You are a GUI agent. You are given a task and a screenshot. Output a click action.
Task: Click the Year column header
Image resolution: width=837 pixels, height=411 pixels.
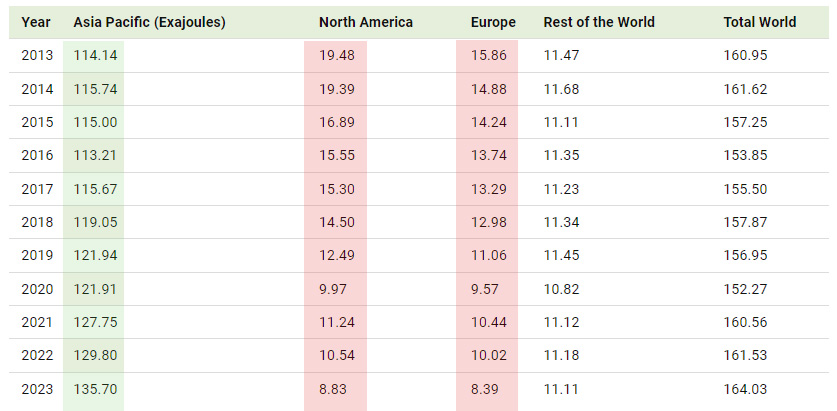[35, 22]
